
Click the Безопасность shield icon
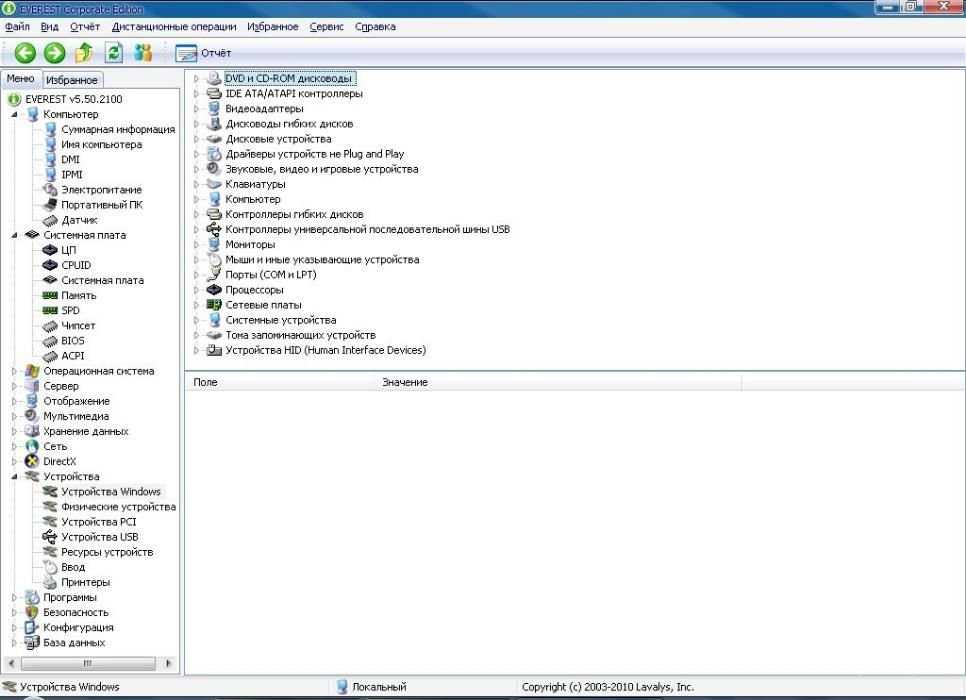pyautogui.click(x=32, y=612)
